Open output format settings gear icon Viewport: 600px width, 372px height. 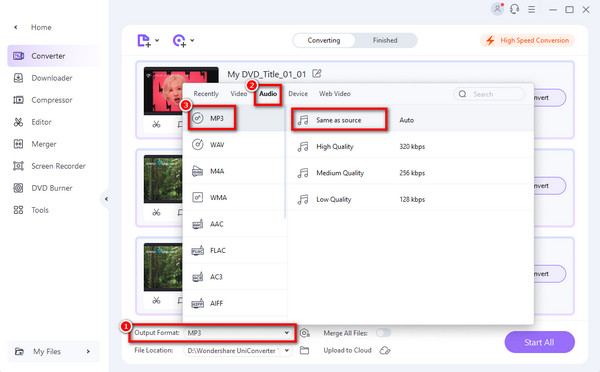[x=305, y=333]
